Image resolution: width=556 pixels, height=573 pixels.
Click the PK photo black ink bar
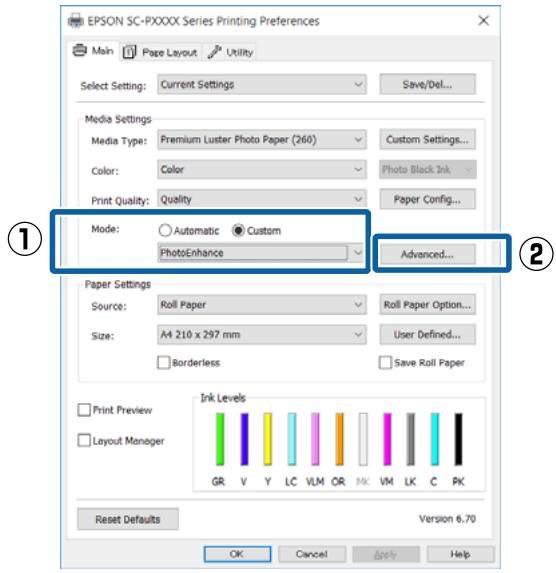click(x=458, y=439)
